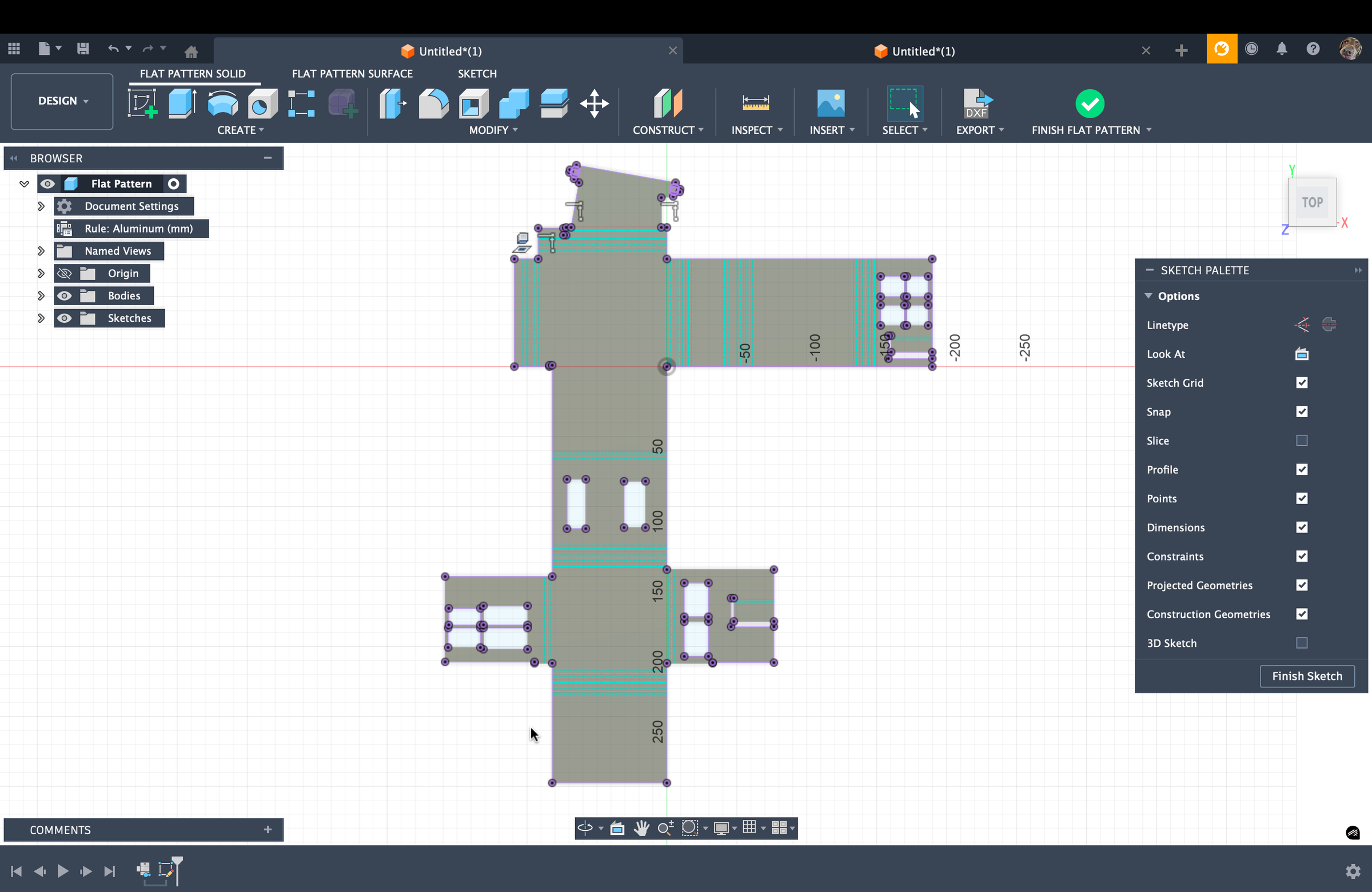Click the Finish Sketch button
Image resolution: width=1372 pixels, height=892 pixels.
pyautogui.click(x=1307, y=676)
